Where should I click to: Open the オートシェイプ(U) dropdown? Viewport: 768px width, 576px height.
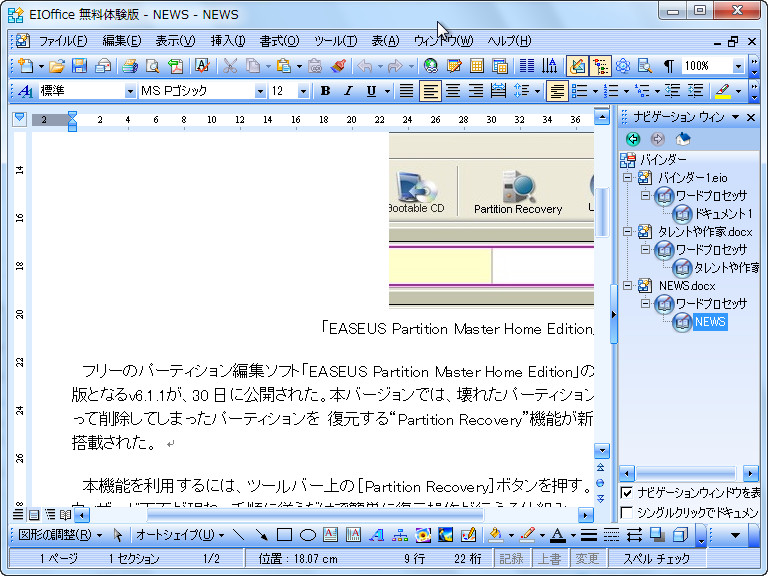[180, 535]
